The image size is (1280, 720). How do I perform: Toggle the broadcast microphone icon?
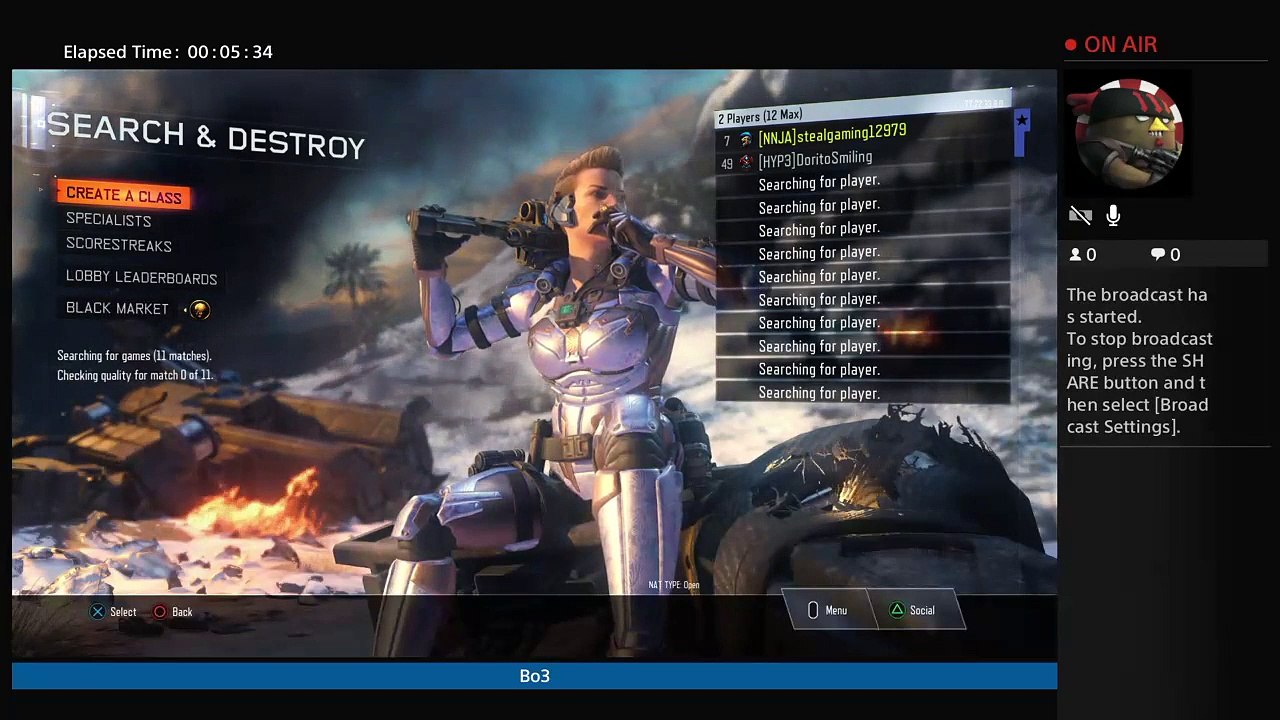click(x=1113, y=216)
